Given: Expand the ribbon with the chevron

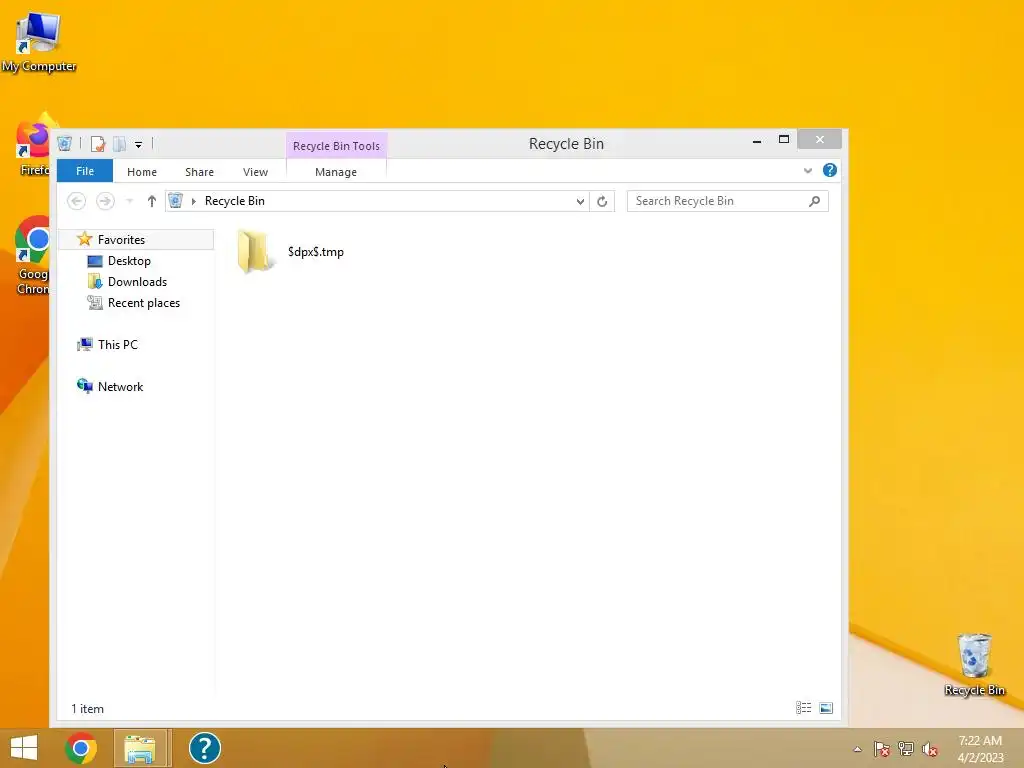Looking at the screenshot, I should pos(808,170).
